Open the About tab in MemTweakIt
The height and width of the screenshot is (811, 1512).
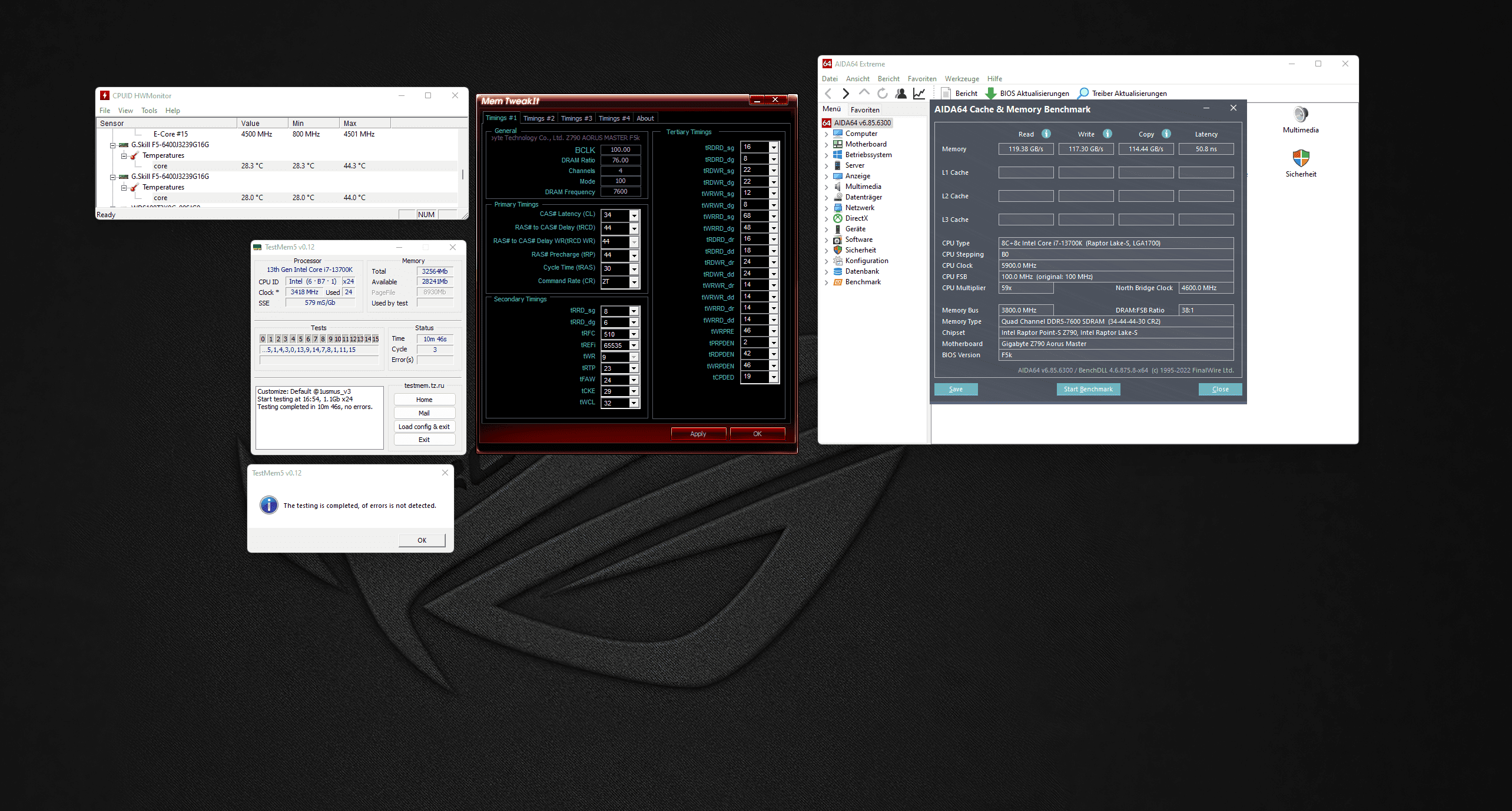(x=645, y=118)
